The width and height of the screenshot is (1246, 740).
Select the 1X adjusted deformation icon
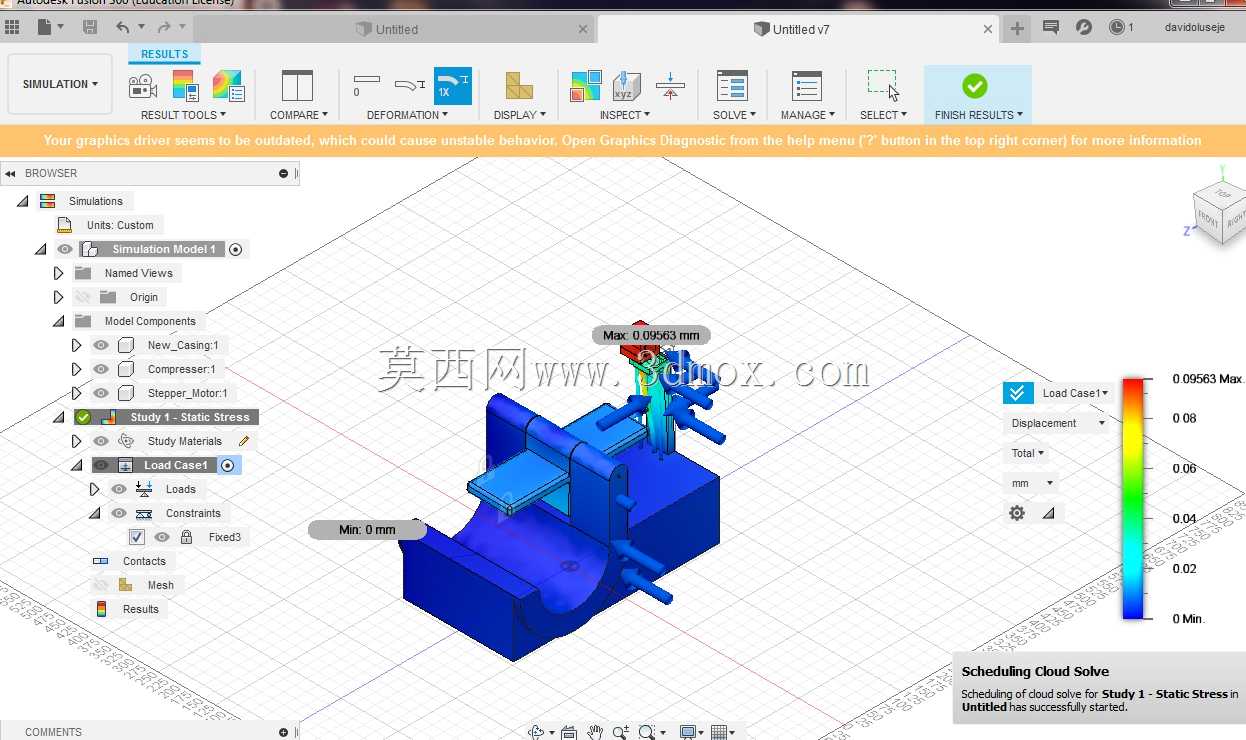coord(452,86)
